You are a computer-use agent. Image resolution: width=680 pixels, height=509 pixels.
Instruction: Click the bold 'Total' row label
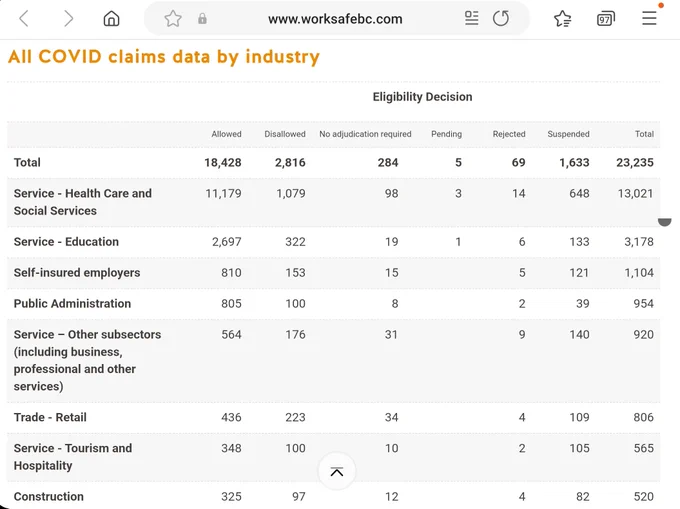(x=27, y=163)
